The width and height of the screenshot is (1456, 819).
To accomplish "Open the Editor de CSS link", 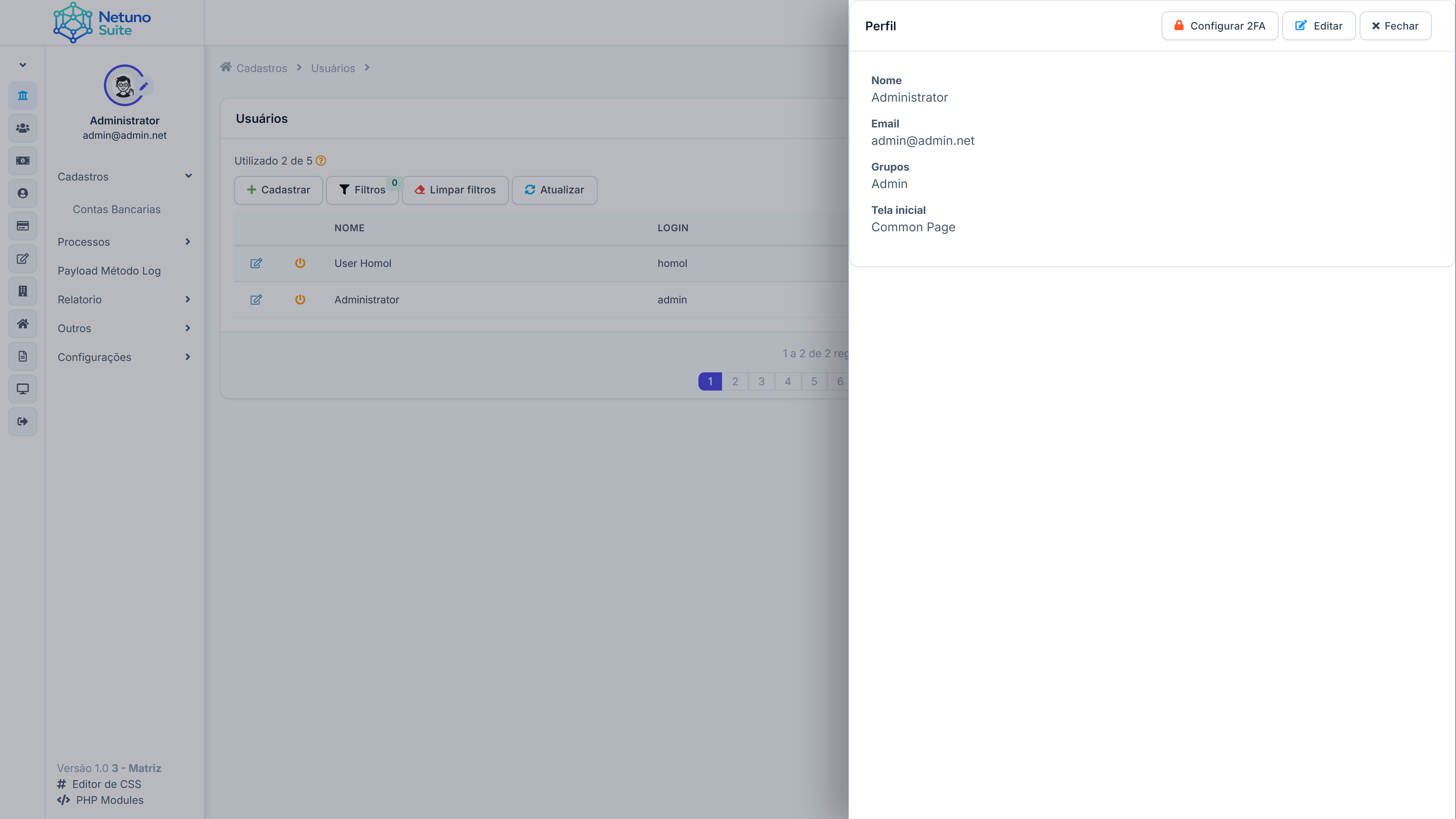I will coord(99,784).
